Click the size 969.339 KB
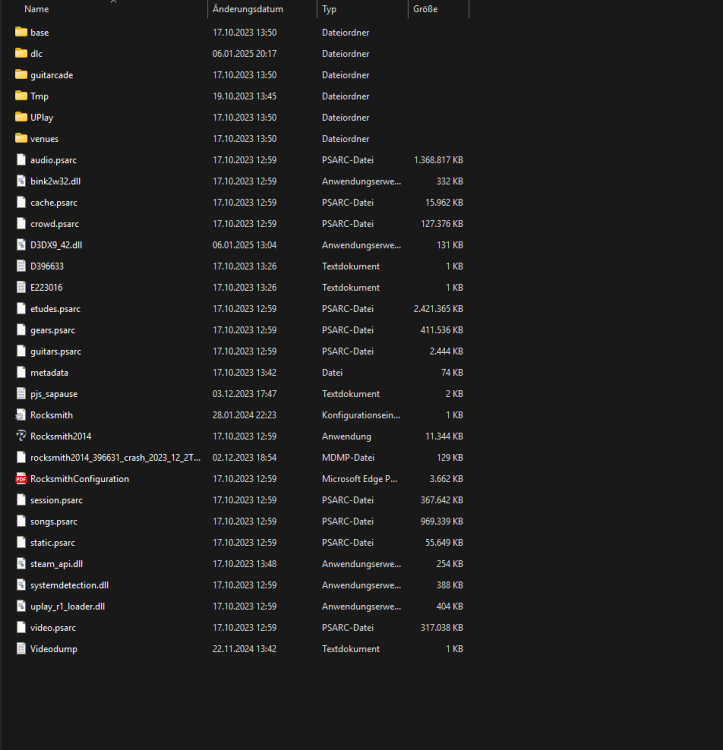This screenshot has height=750, width=723. click(442, 521)
